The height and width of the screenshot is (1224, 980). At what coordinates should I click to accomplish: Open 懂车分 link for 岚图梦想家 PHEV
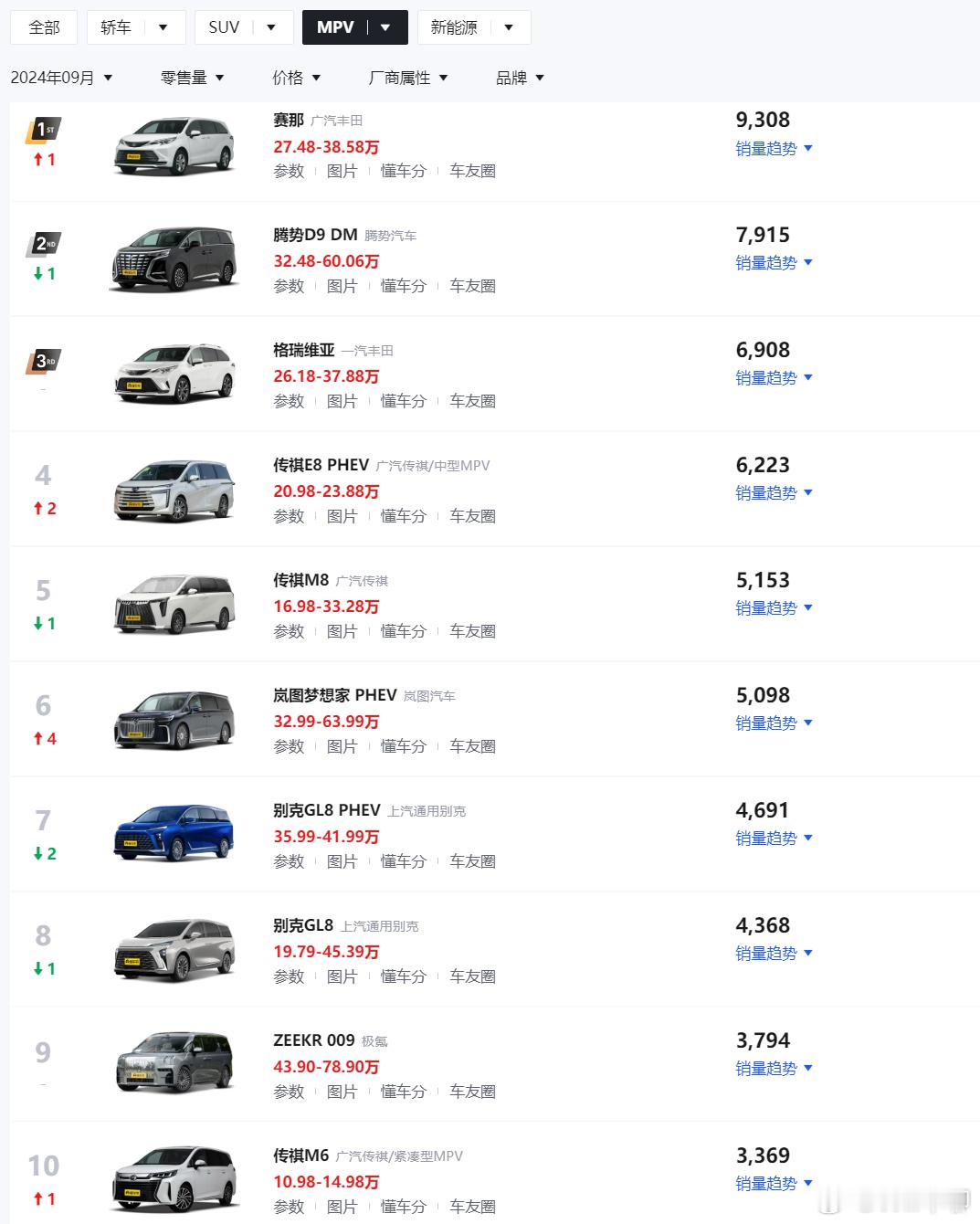[403, 746]
